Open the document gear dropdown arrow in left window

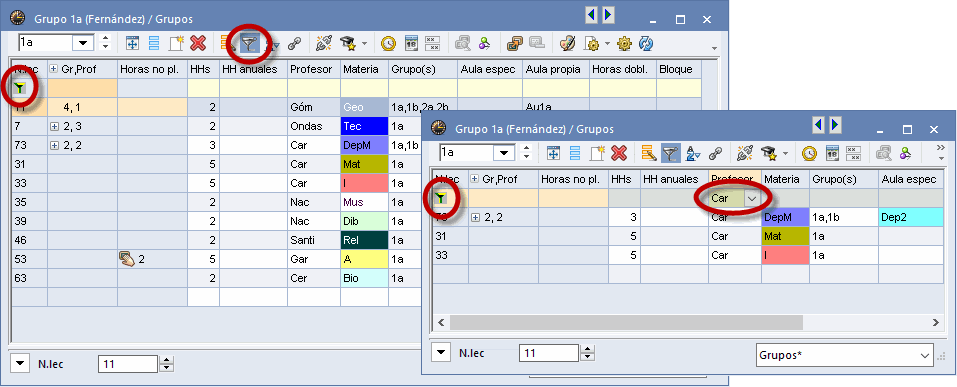608,43
